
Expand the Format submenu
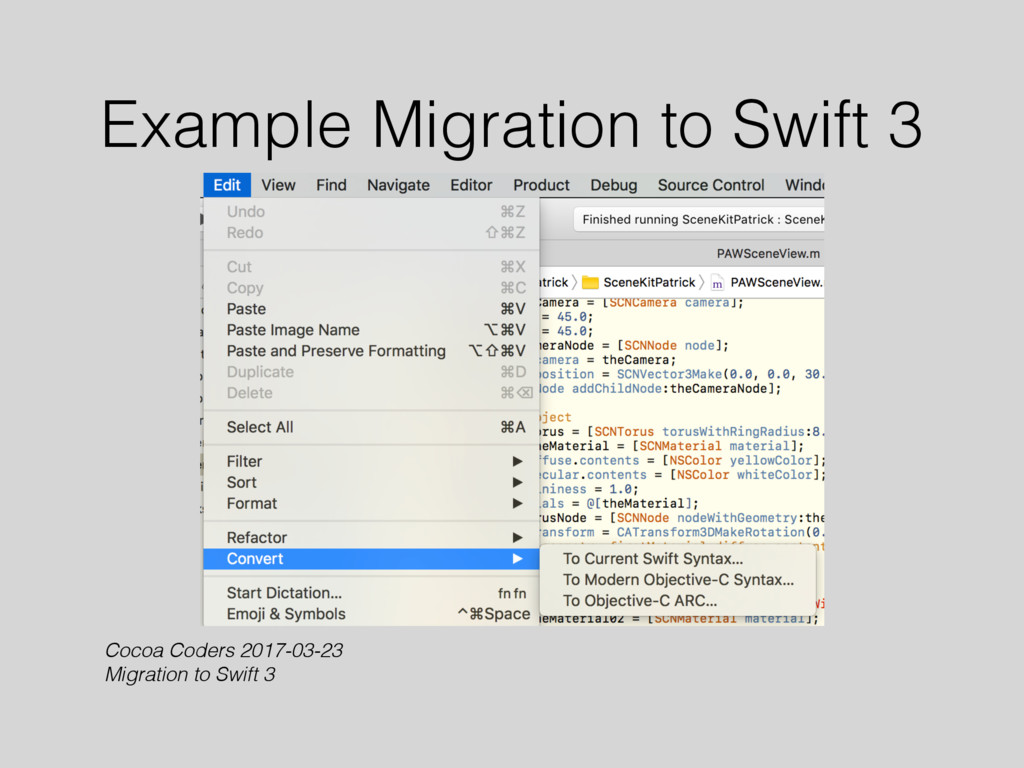coord(372,504)
